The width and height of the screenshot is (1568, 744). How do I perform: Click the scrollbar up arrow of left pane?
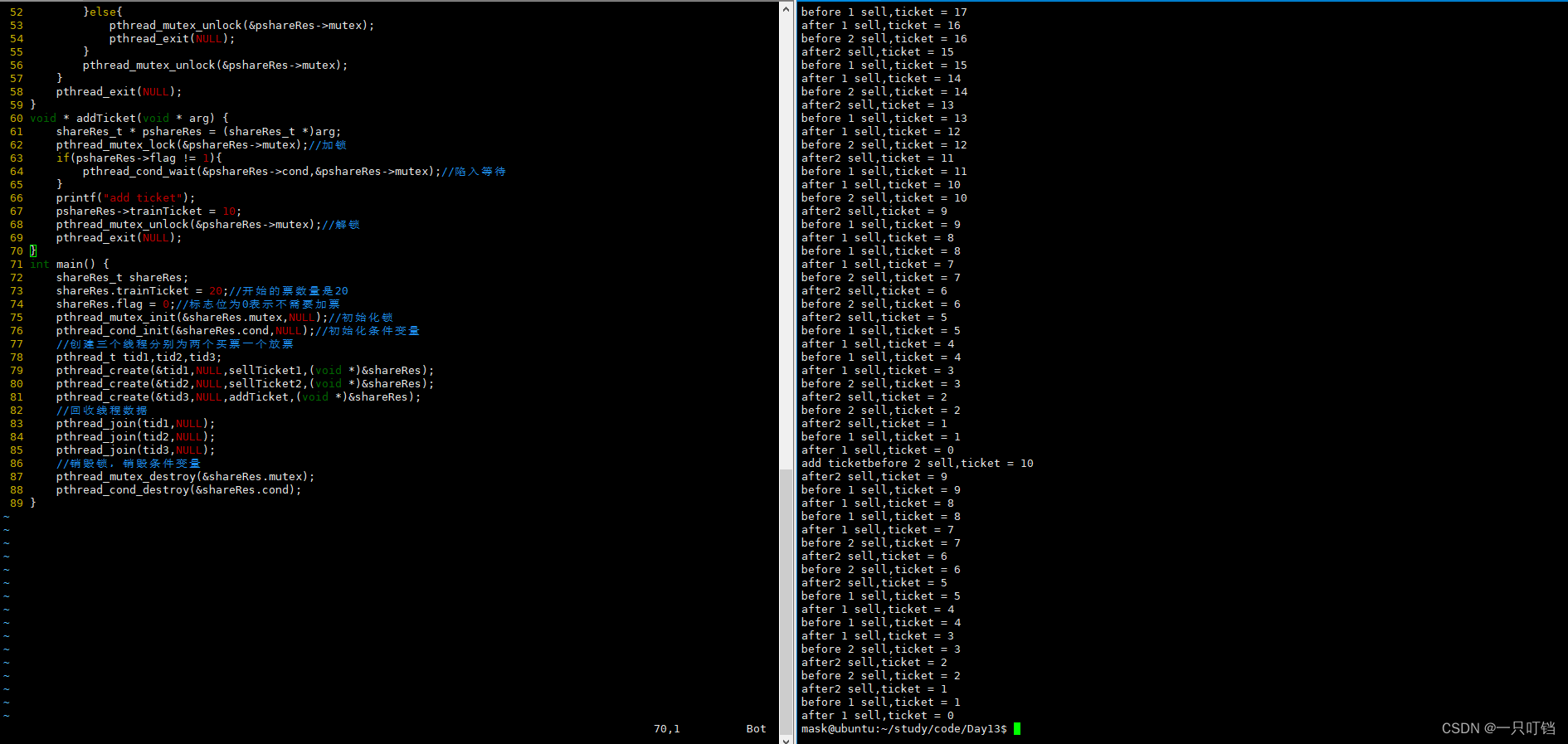click(786, 9)
